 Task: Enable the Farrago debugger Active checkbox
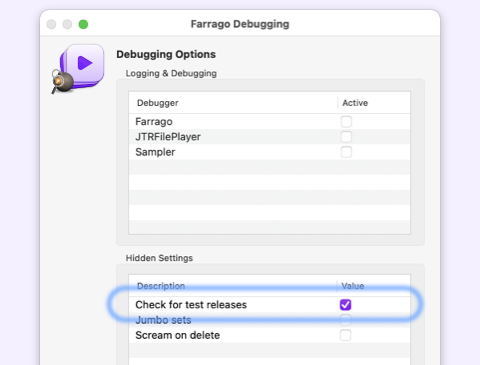click(346, 122)
